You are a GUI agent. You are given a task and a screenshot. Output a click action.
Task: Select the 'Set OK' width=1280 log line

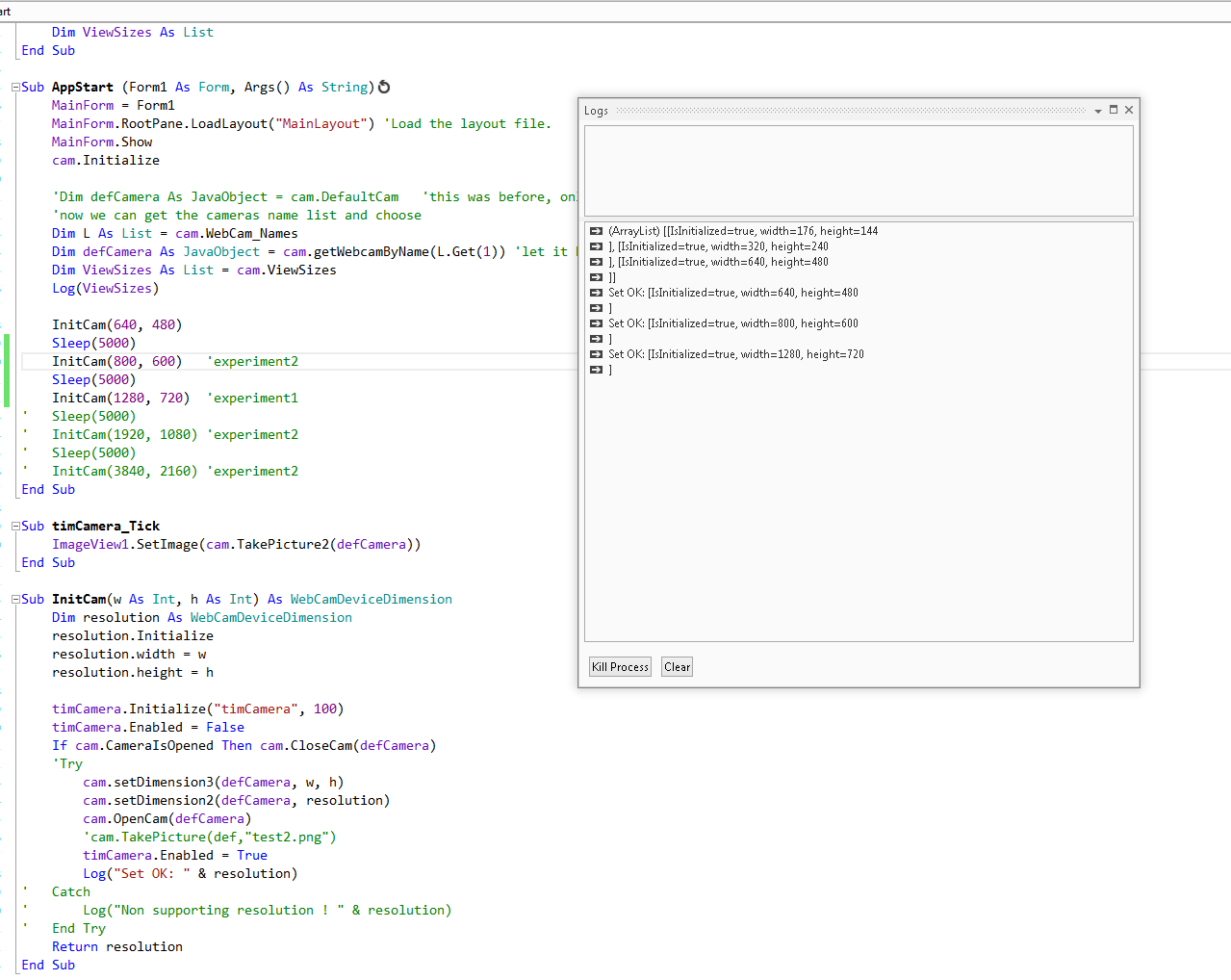point(735,354)
